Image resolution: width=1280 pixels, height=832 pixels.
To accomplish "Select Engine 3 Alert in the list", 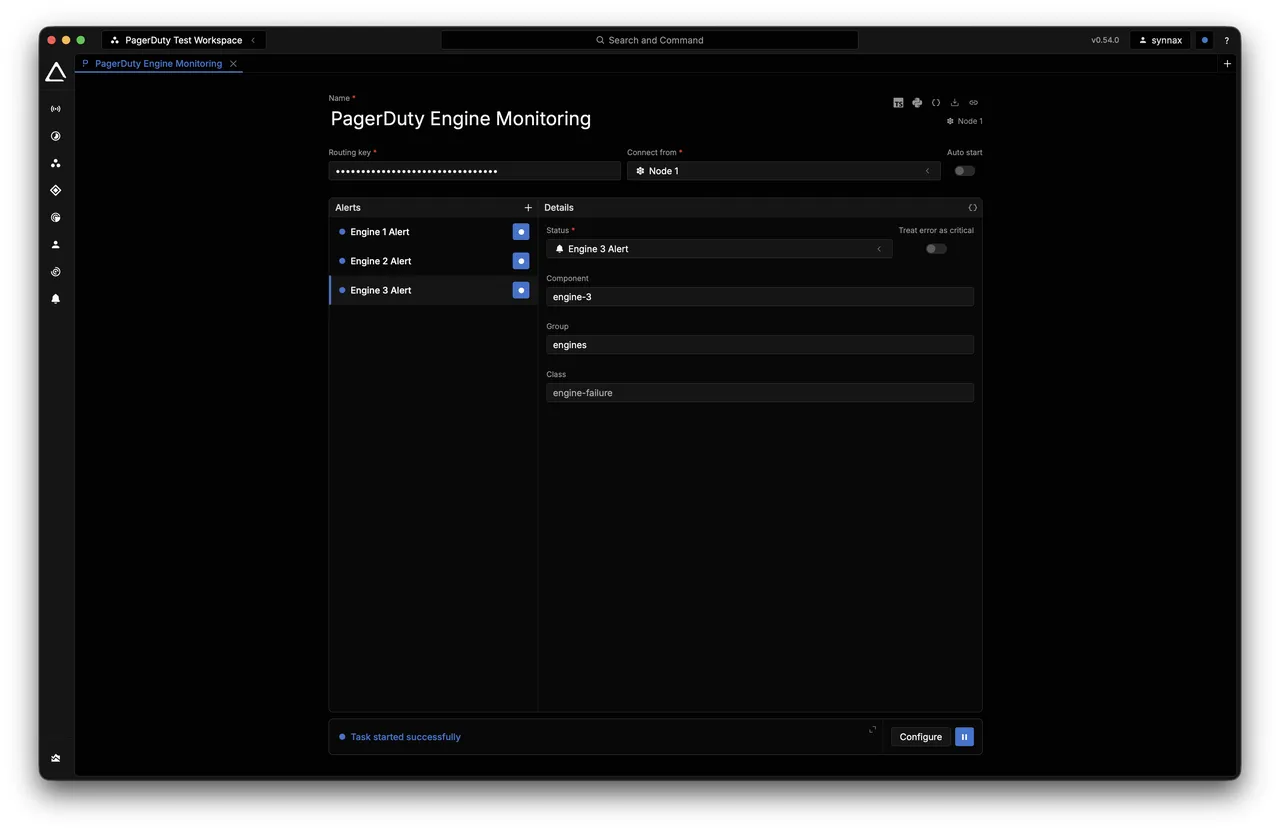I will point(433,290).
